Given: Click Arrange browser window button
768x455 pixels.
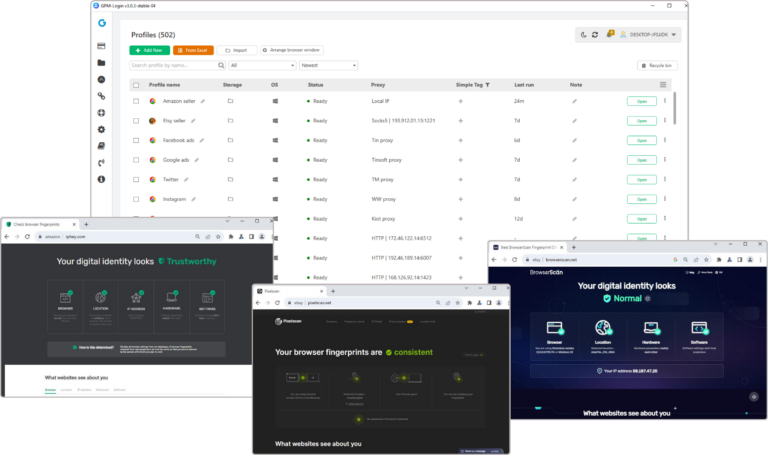Looking at the screenshot, I should click(292, 50).
